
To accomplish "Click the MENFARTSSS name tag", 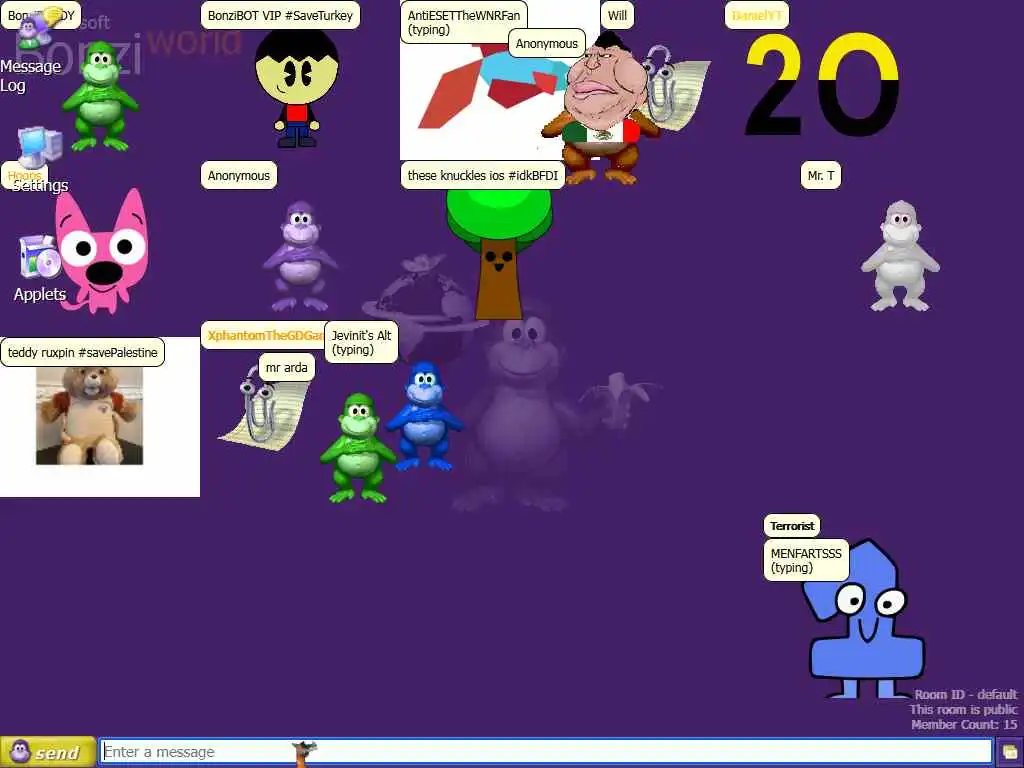I will point(806,560).
